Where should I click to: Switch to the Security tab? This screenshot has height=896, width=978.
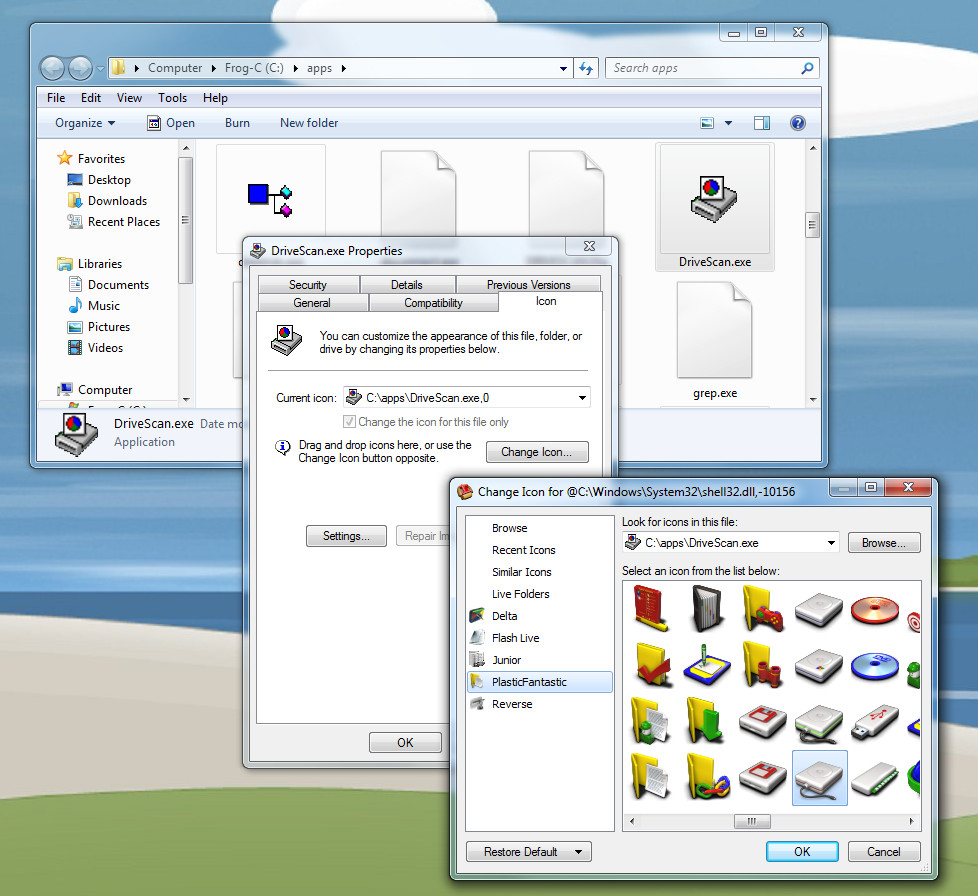click(307, 285)
